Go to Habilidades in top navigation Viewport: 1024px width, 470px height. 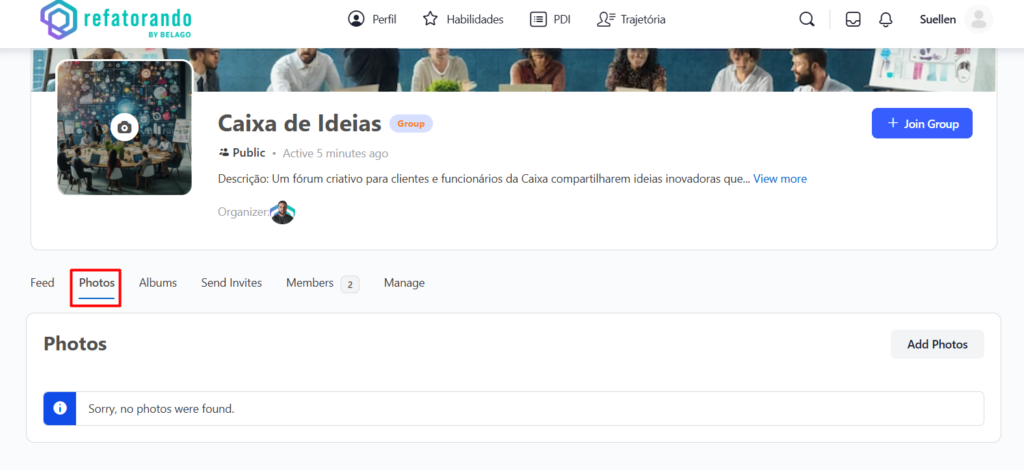(x=463, y=19)
